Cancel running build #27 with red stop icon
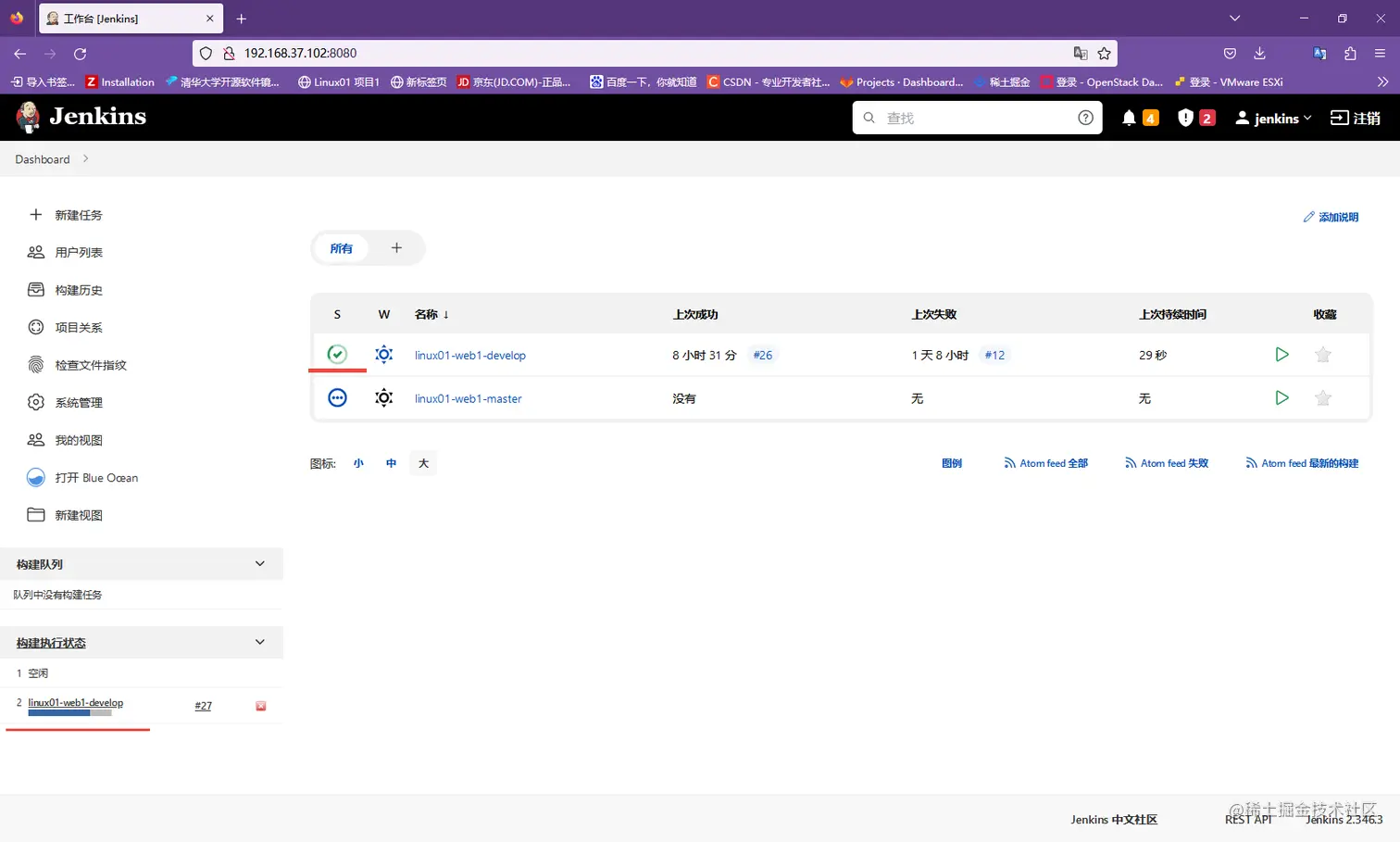The image size is (1400, 842). pyautogui.click(x=261, y=706)
